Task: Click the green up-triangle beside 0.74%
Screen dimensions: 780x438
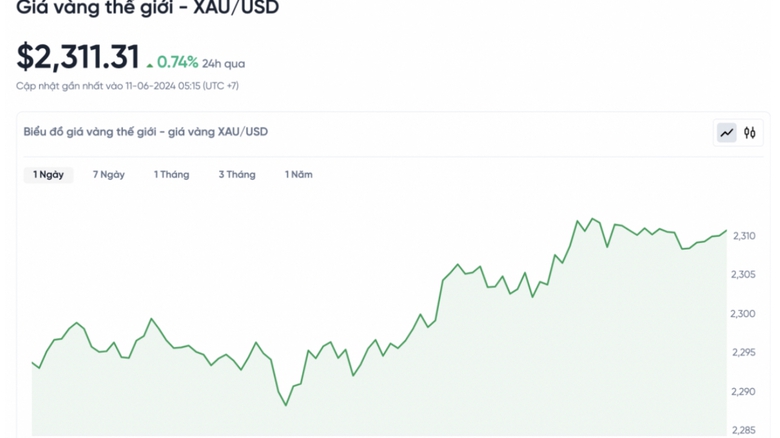Action: pyautogui.click(x=150, y=65)
